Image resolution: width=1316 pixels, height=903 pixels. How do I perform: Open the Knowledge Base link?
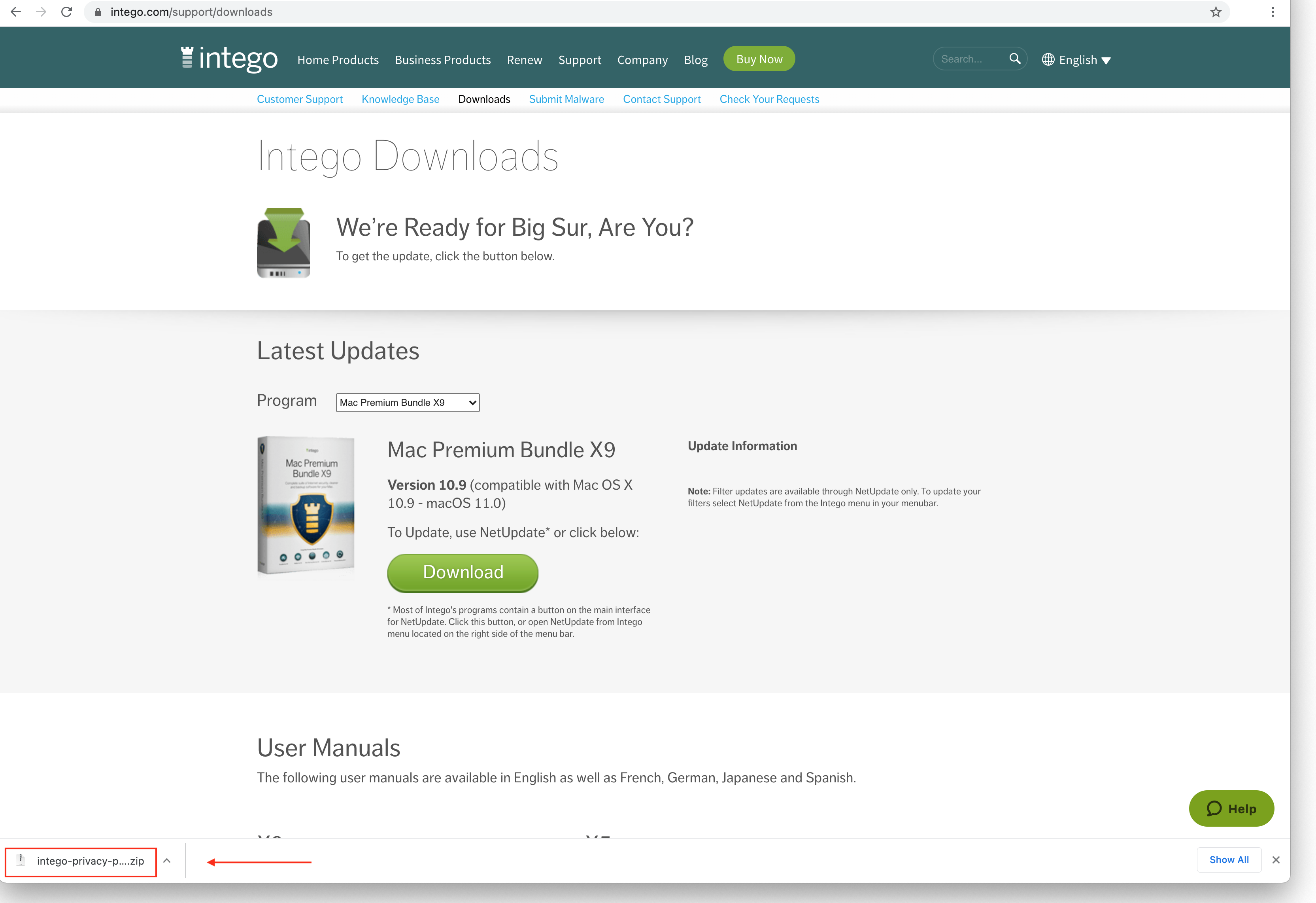(x=400, y=99)
